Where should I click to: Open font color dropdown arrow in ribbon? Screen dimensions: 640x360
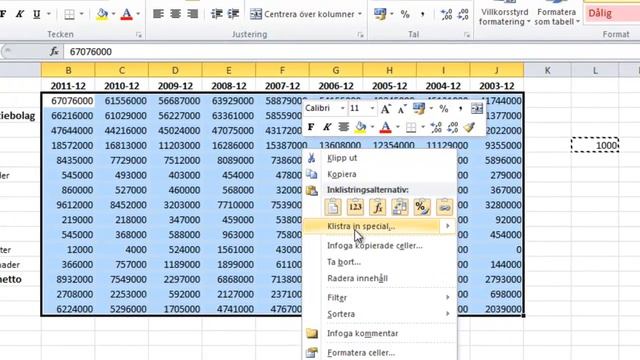click(138, 14)
